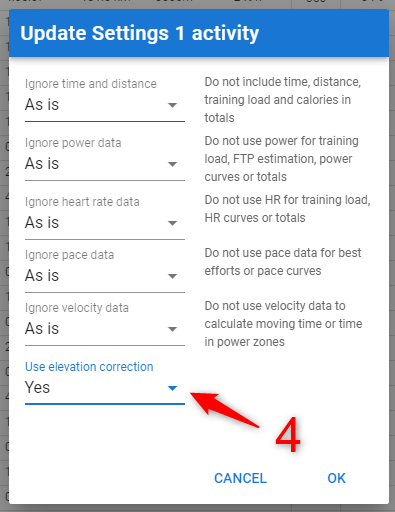Image resolution: width=395 pixels, height=512 pixels.
Task: Click the arrow icon for Ignore heart rate data
Action: pos(172,223)
